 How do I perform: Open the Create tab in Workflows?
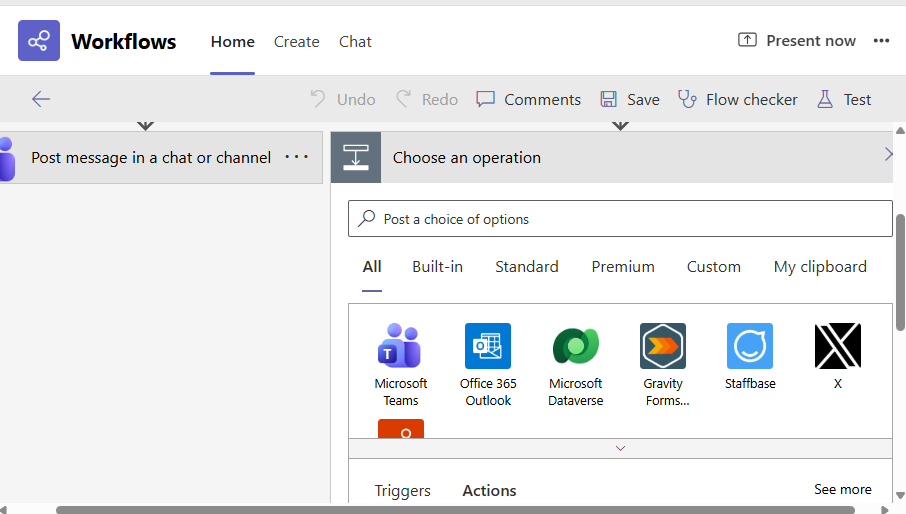coord(297,42)
